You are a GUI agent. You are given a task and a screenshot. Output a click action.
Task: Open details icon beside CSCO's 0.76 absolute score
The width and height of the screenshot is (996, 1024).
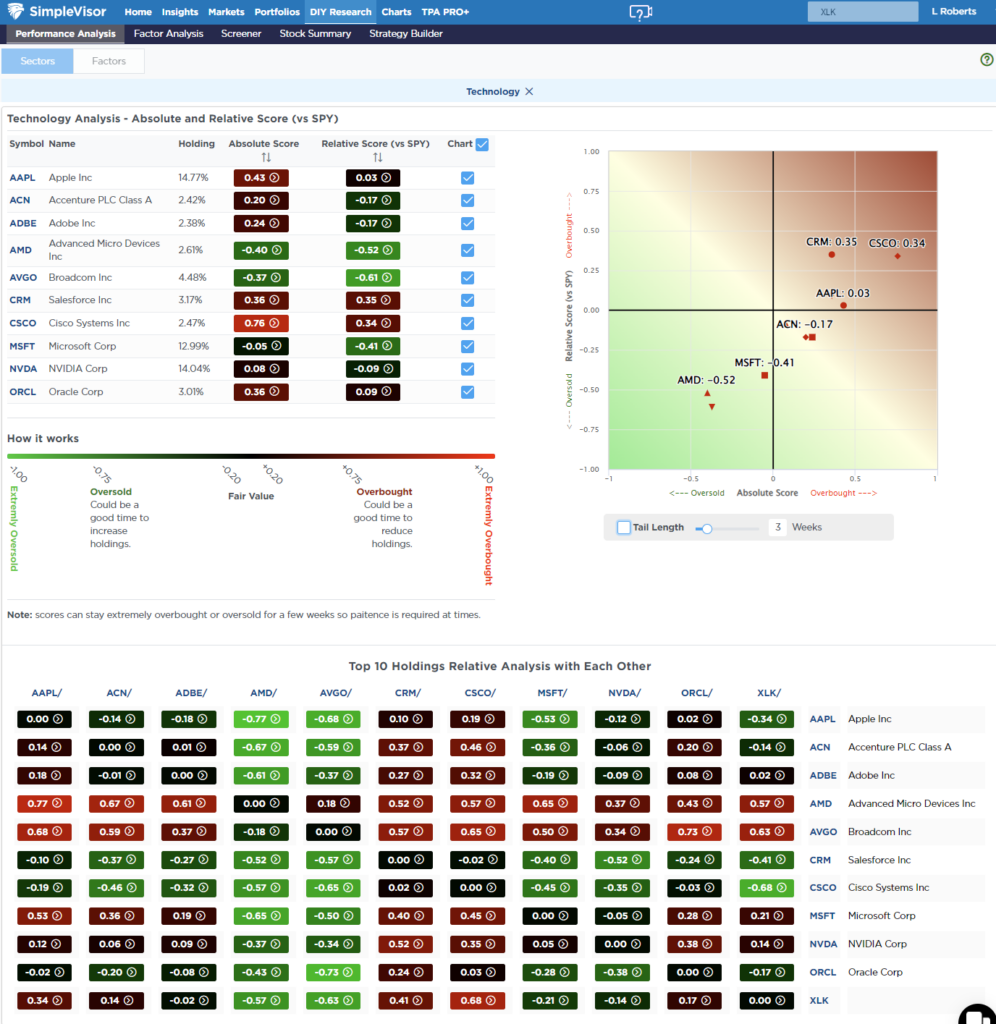pyautogui.click(x=275, y=322)
